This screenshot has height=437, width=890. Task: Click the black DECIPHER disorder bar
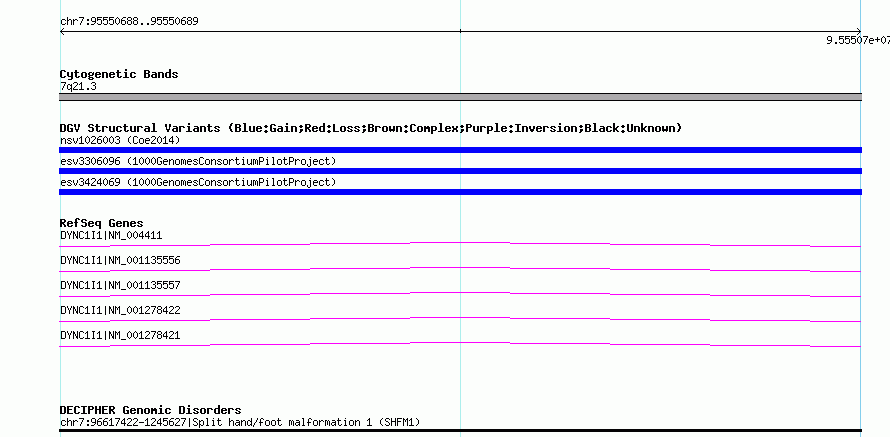click(460, 431)
